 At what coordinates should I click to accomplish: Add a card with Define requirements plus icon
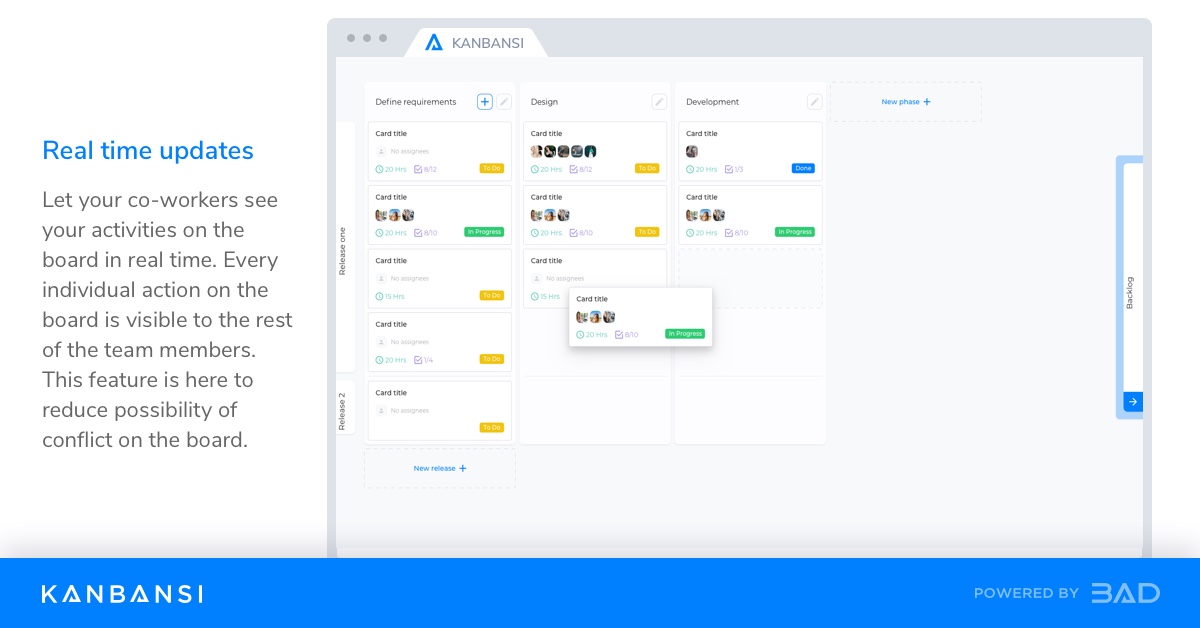(485, 101)
